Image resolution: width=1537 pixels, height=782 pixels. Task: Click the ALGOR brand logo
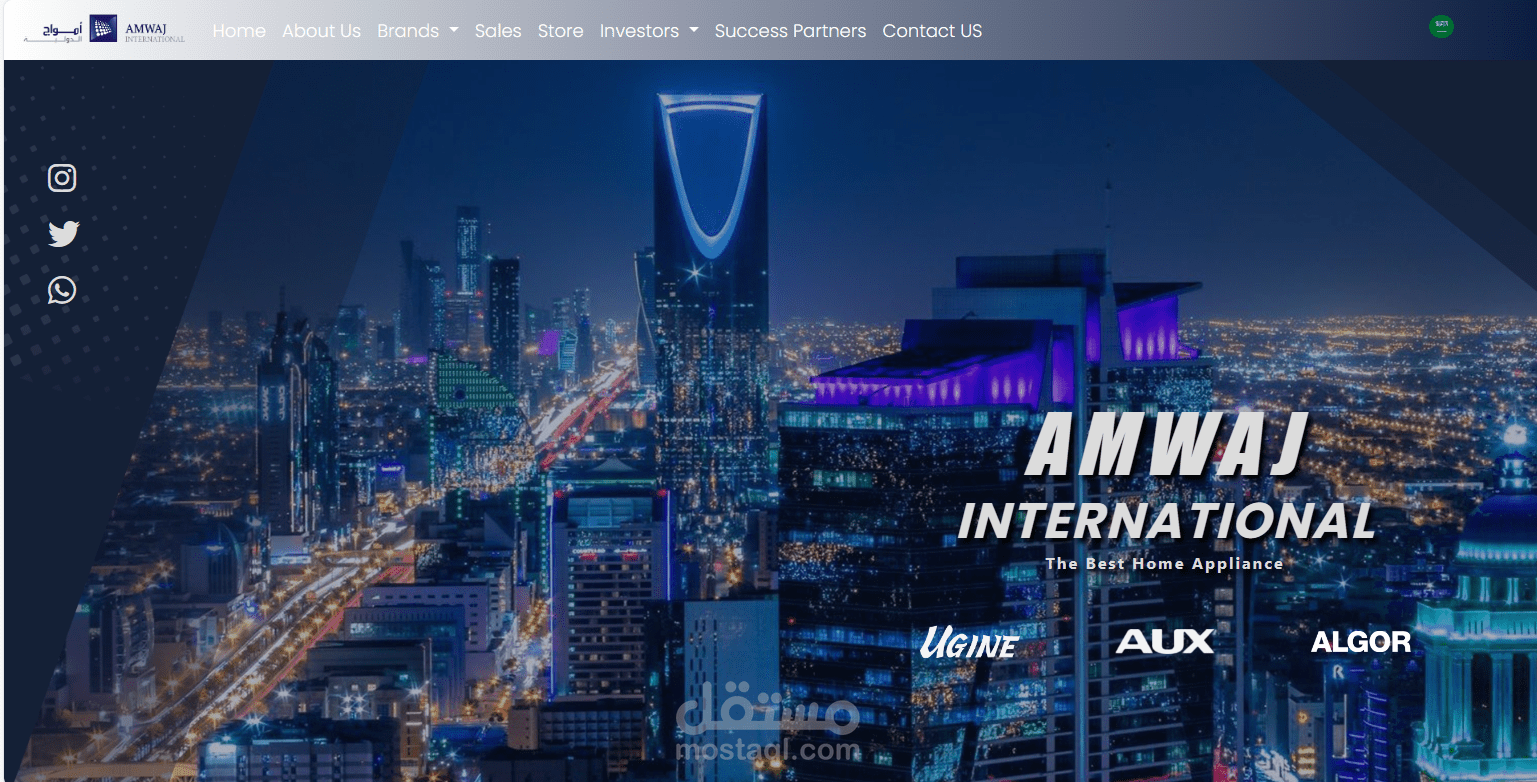[1361, 642]
